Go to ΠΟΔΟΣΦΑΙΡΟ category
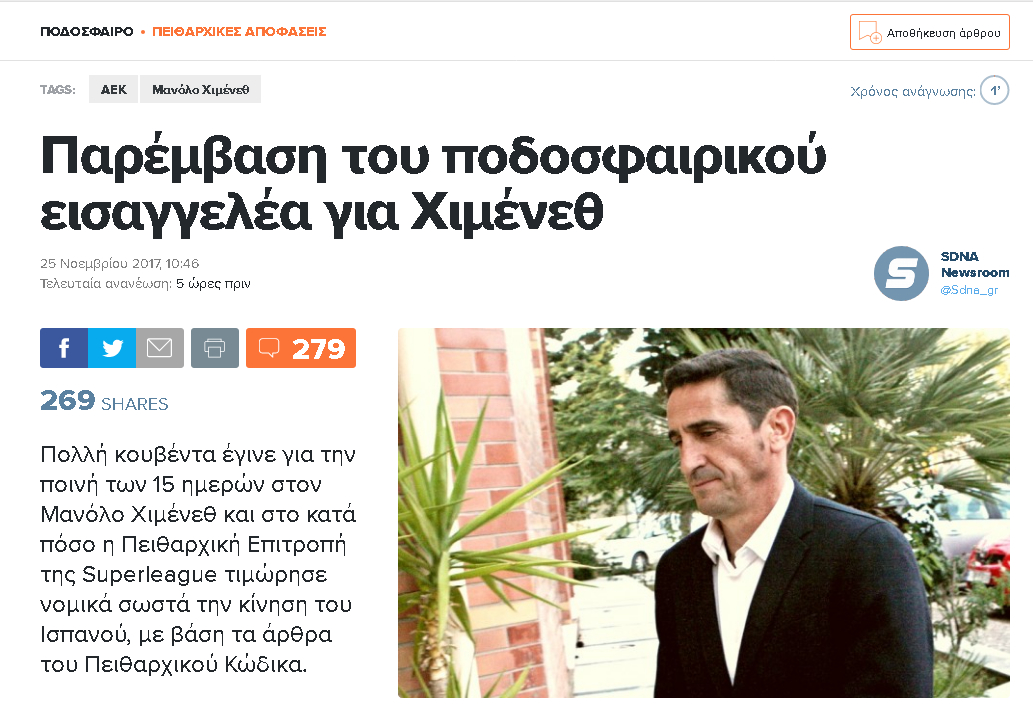Image resolution: width=1033 pixels, height=725 pixels. [86, 32]
